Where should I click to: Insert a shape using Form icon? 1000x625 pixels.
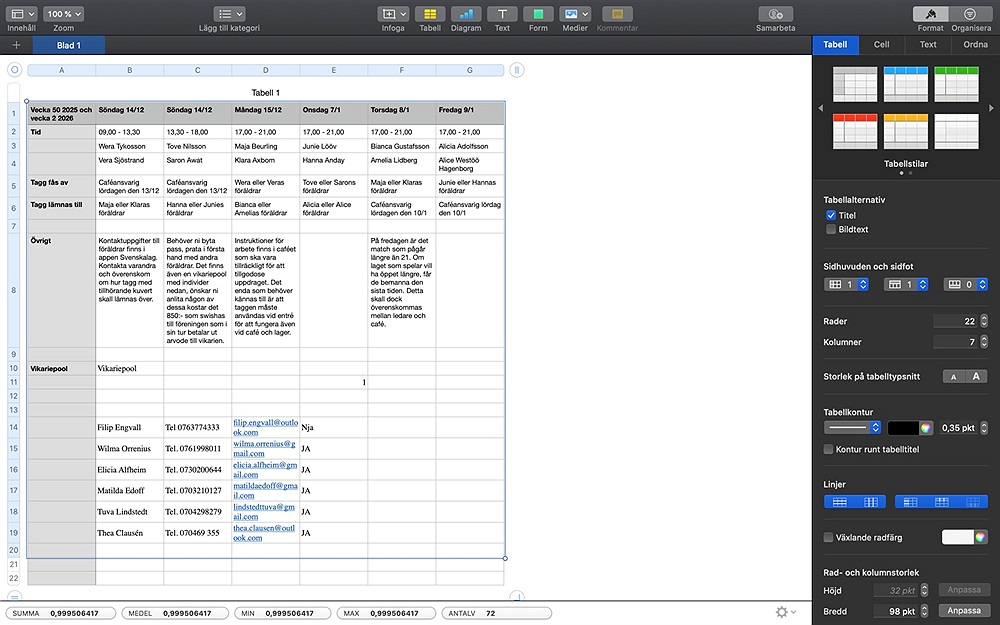(x=538, y=14)
